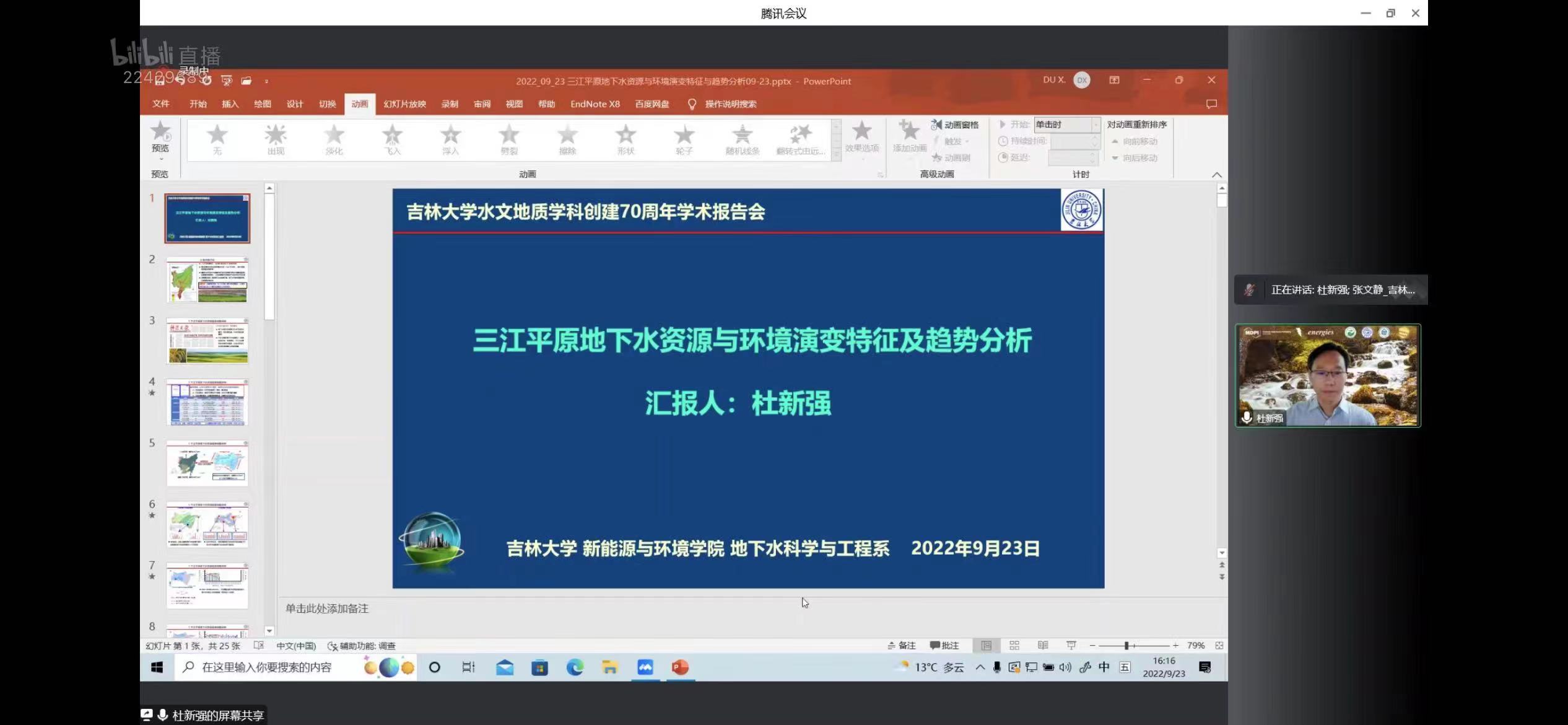1568x725 pixels.
Task: Open the 设计 design ribbon tab
Action: pos(295,104)
